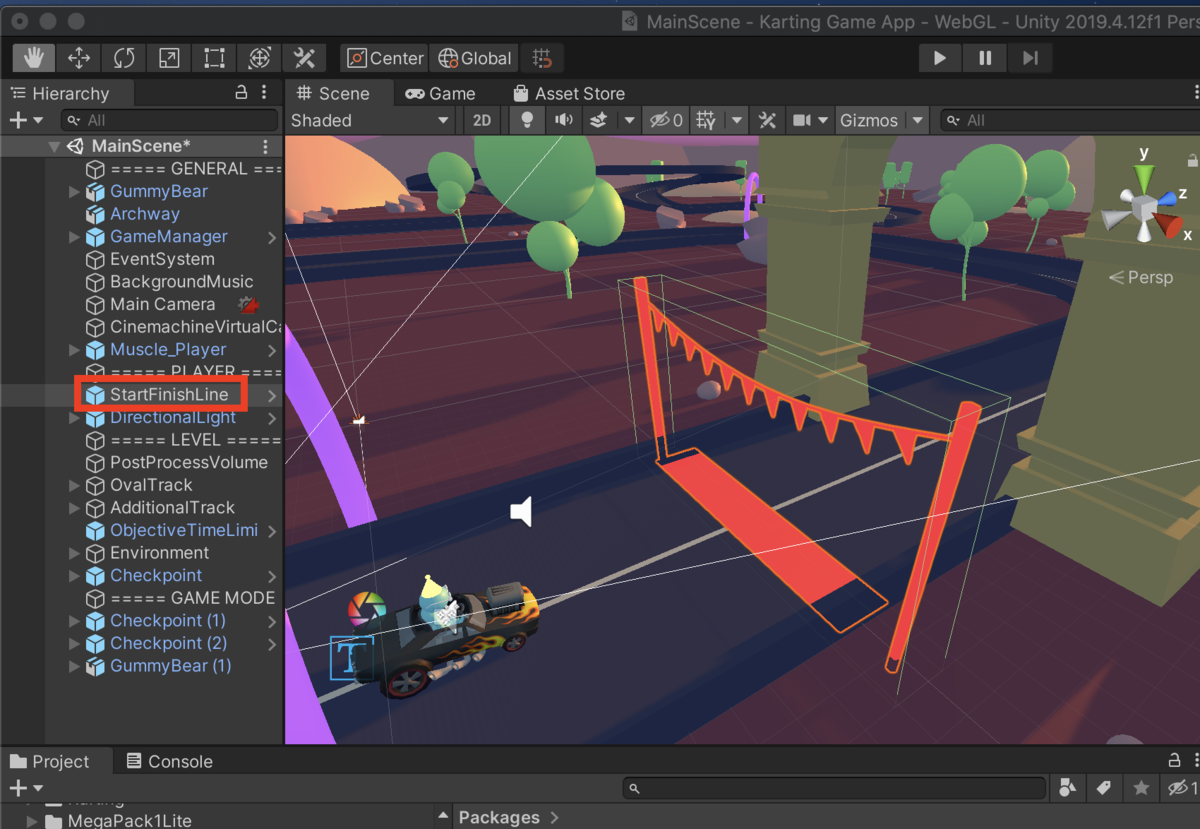Open the Hierarchy panel options menu
The image size is (1200, 829).
264,92
